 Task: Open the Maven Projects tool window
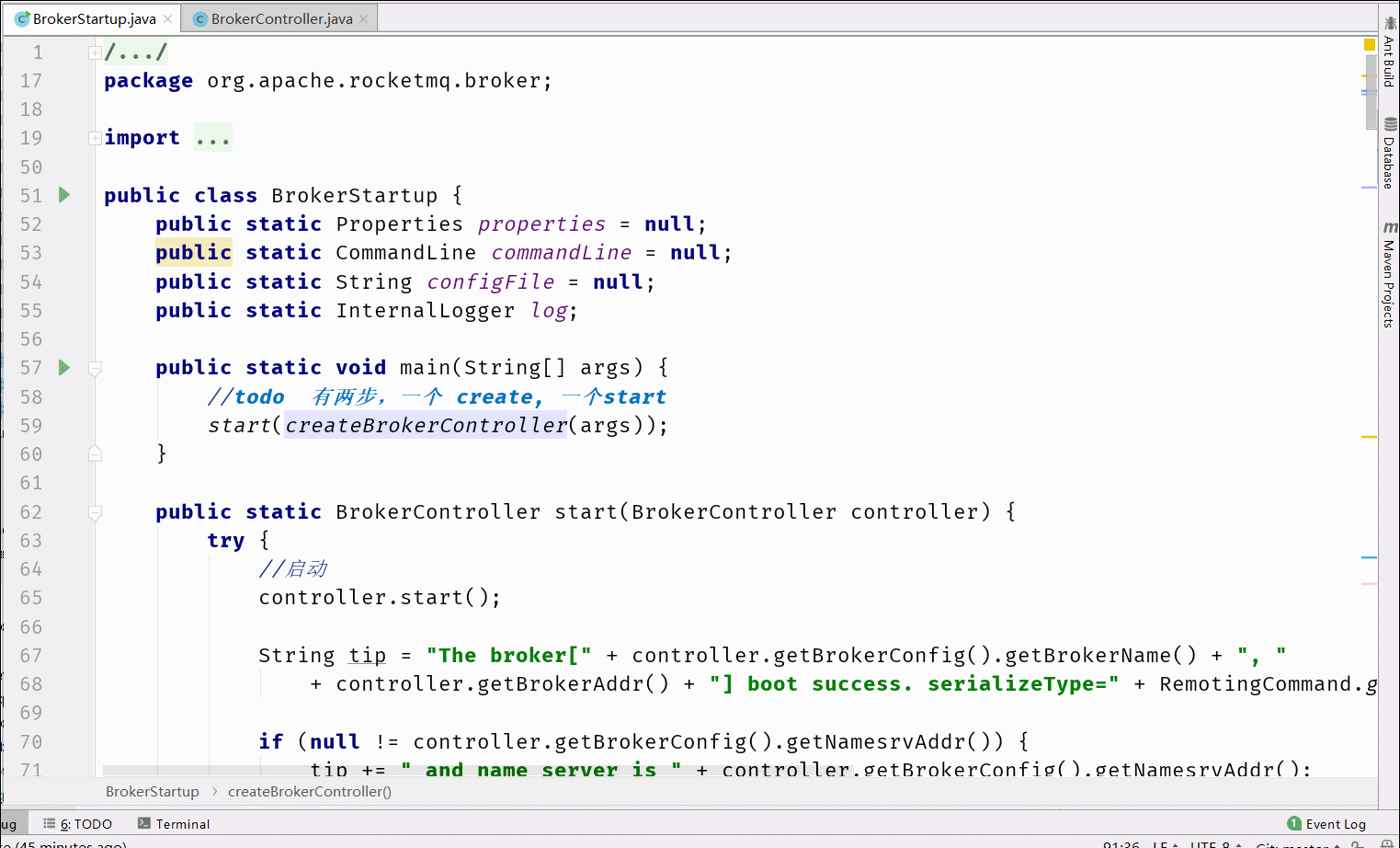click(x=1389, y=274)
